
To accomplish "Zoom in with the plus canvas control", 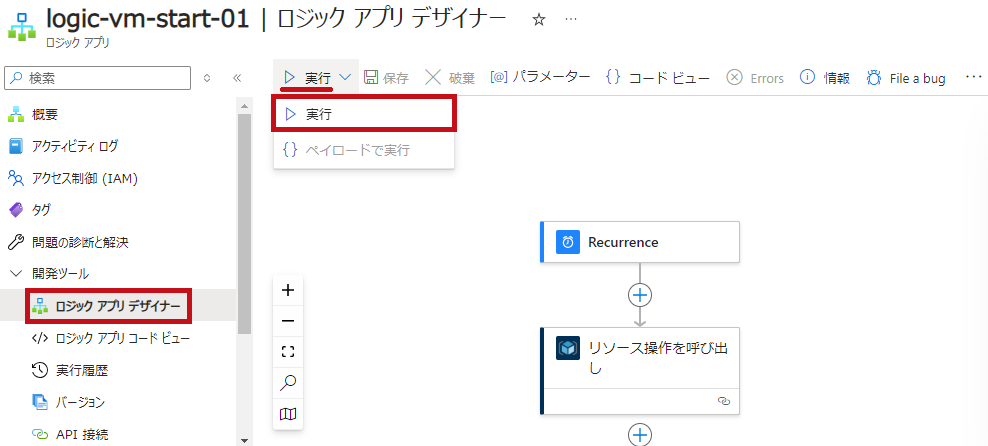I will 288,290.
